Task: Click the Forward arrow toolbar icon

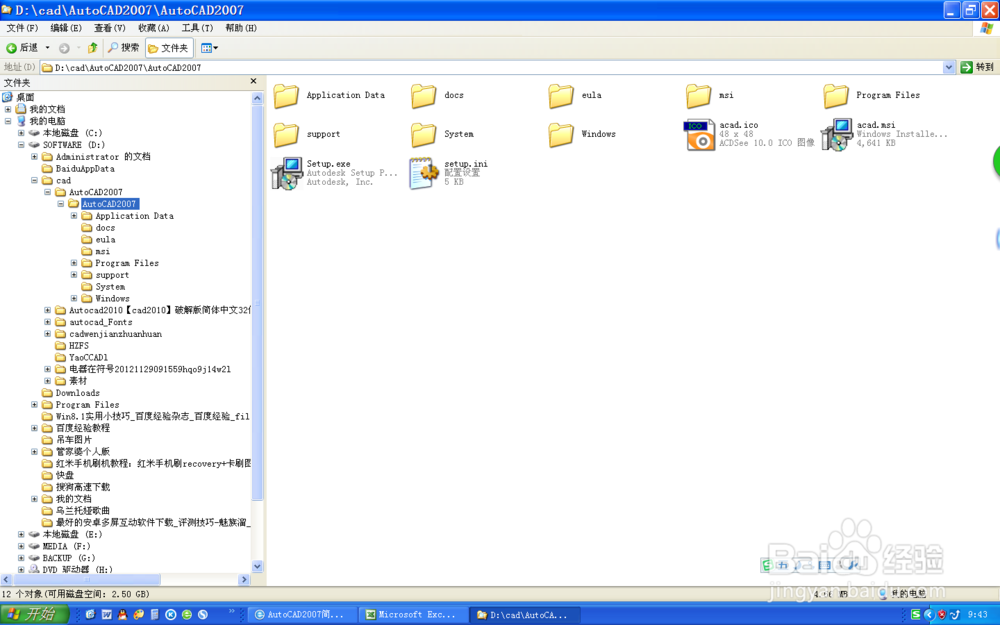Action: (64, 48)
